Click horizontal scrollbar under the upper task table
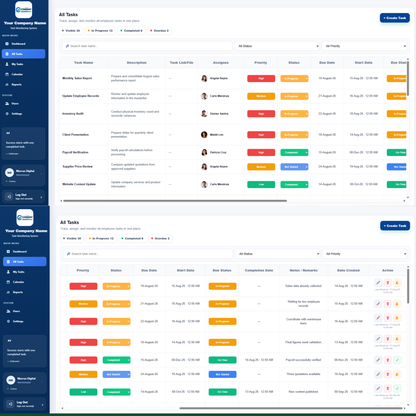 pos(175,201)
